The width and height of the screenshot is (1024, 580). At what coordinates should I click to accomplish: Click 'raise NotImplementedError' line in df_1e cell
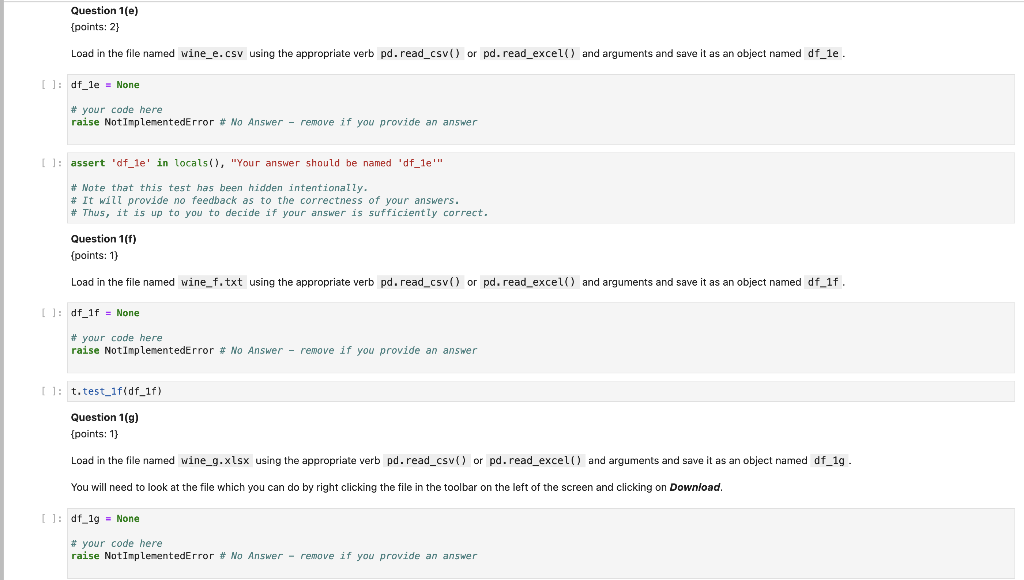click(x=274, y=122)
